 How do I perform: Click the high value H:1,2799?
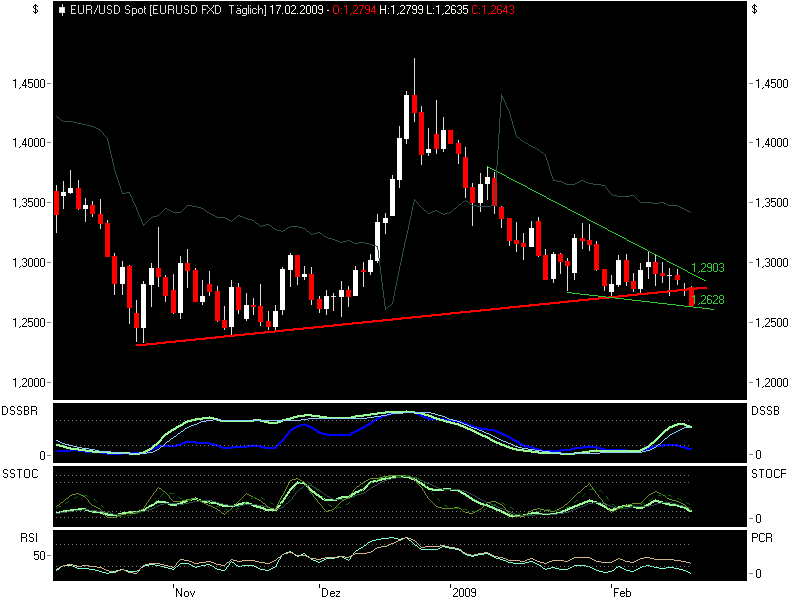pos(401,10)
